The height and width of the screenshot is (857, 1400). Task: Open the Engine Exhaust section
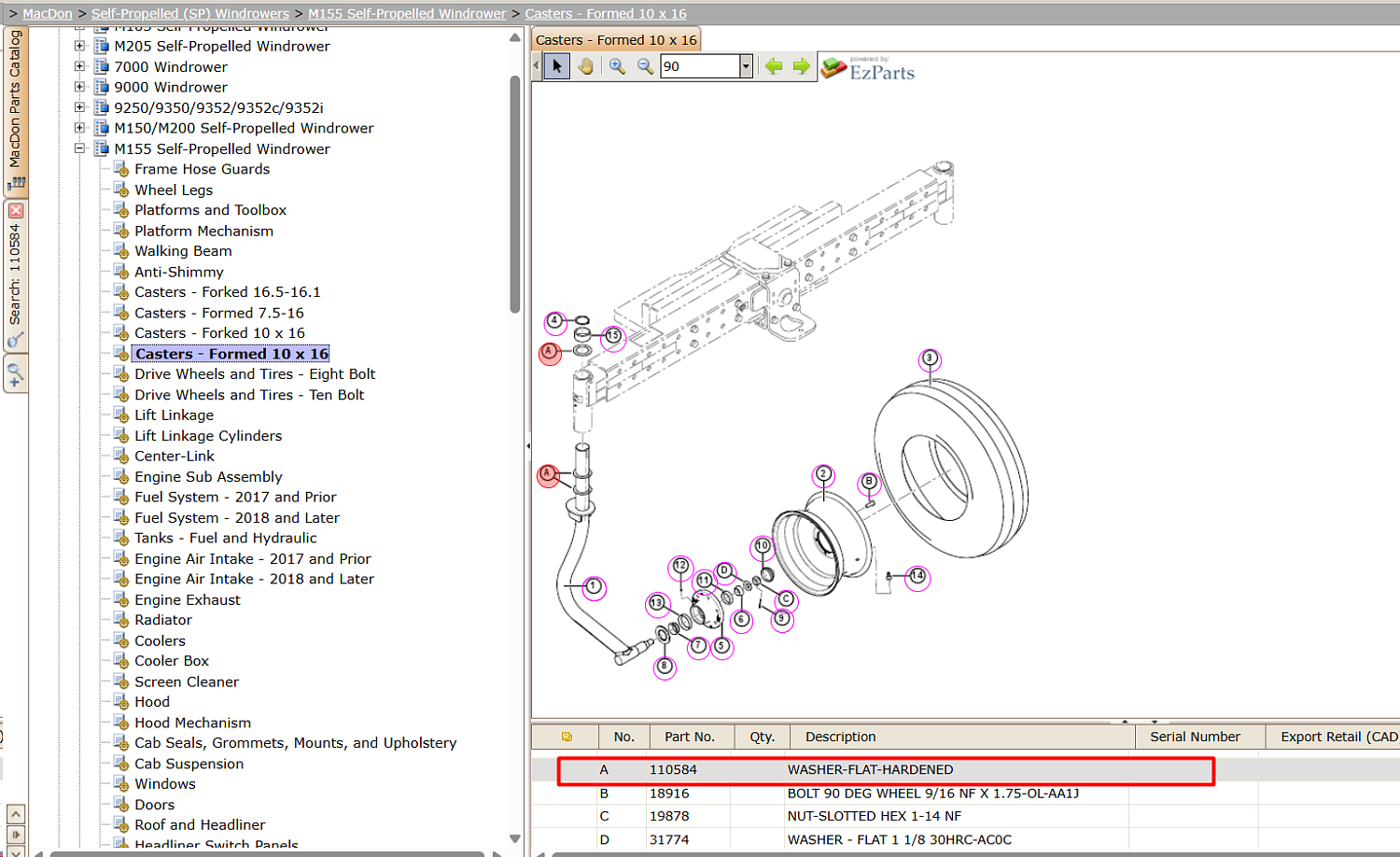[x=188, y=600]
